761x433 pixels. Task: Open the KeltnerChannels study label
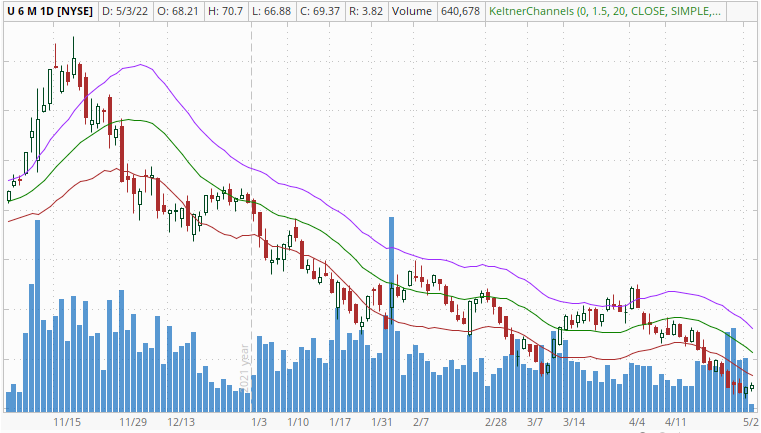point(605,11)
